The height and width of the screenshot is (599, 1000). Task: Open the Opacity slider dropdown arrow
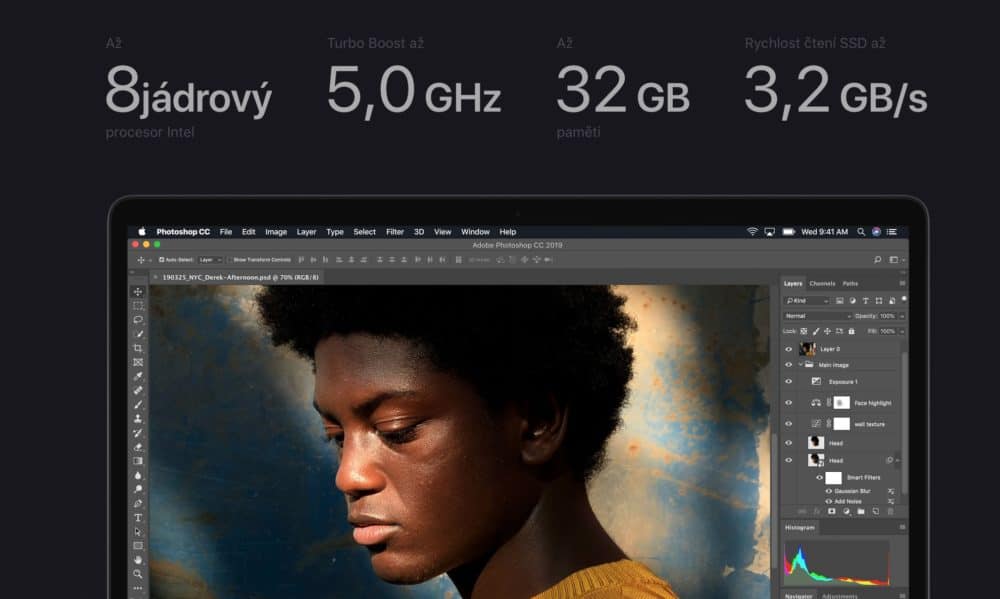click(x=902, y=316)
